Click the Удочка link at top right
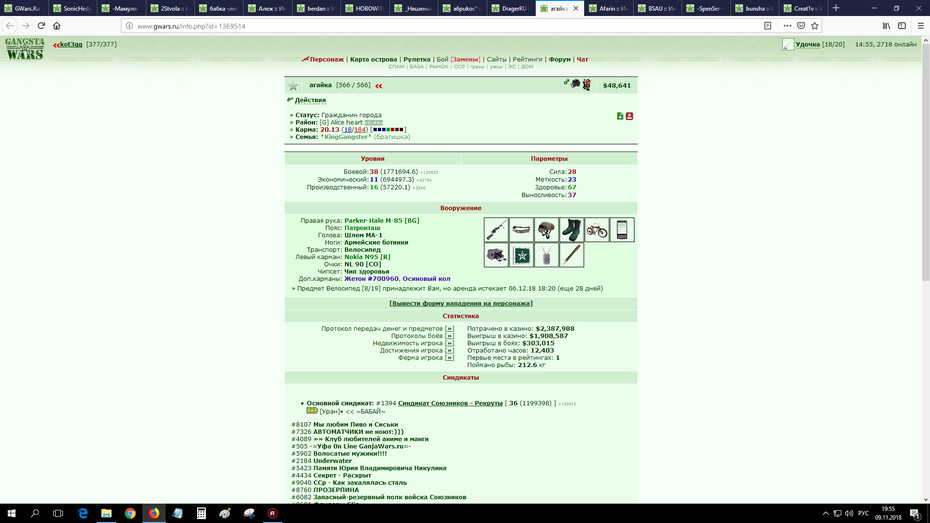Viewport: 930px width, 523px height. pyautogui.click(x=808, y=44)
